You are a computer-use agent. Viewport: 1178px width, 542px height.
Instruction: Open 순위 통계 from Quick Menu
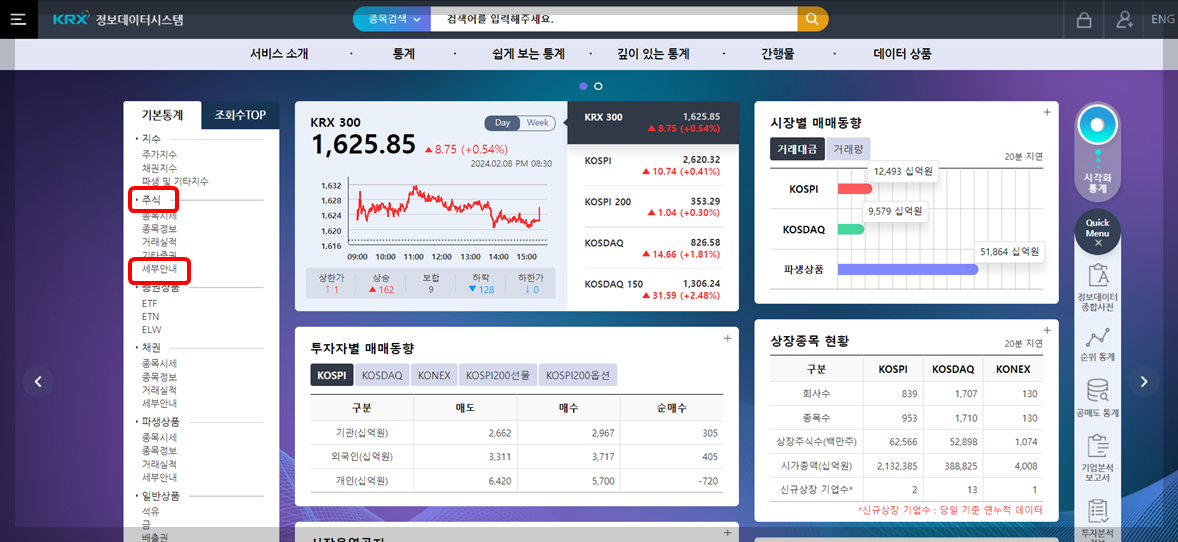point(1098,345)
